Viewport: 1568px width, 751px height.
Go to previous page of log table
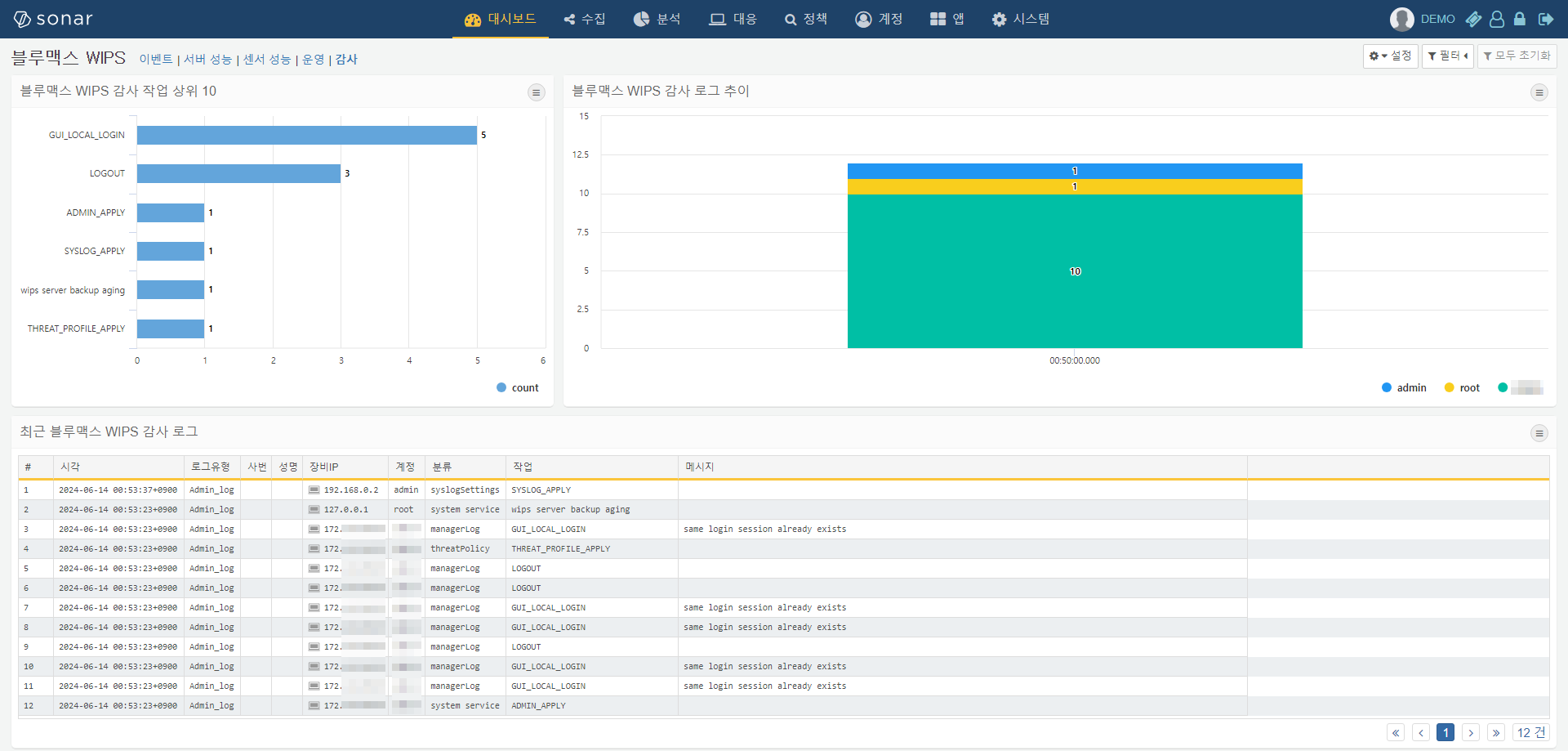[x=1421, y=733]
